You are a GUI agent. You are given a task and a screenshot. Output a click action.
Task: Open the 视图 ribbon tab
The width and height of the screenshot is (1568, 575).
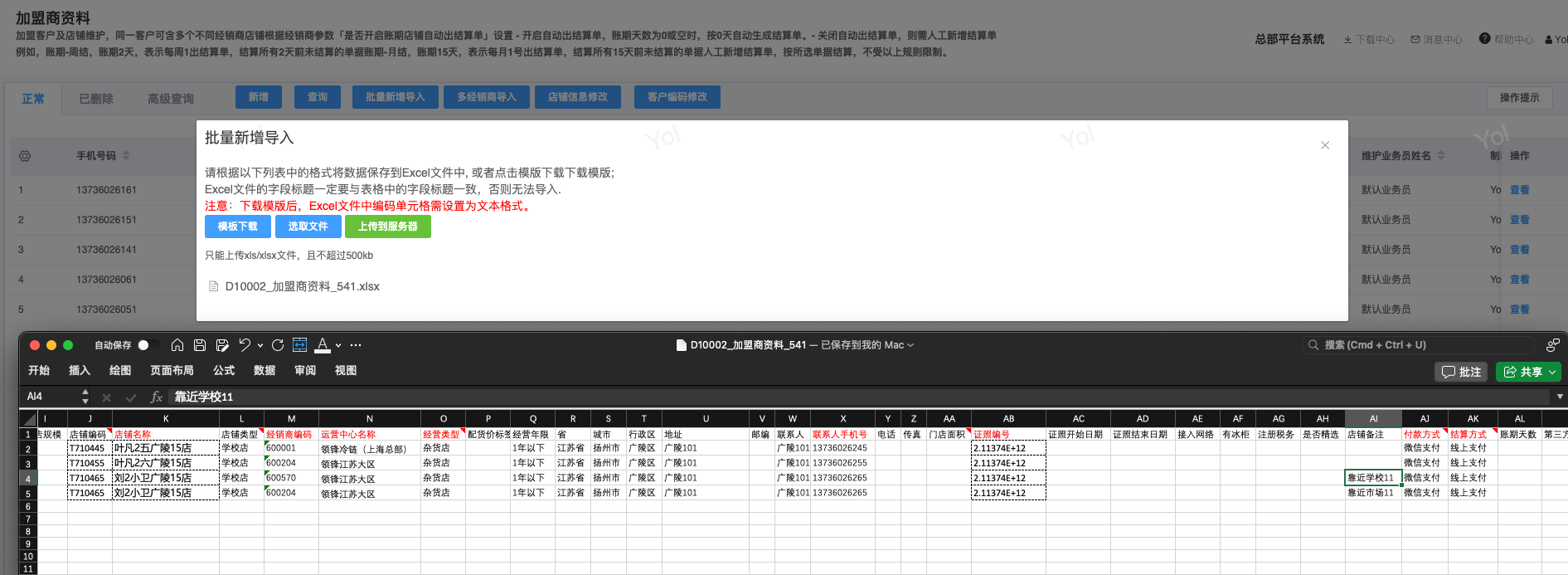tap(346, 371)
